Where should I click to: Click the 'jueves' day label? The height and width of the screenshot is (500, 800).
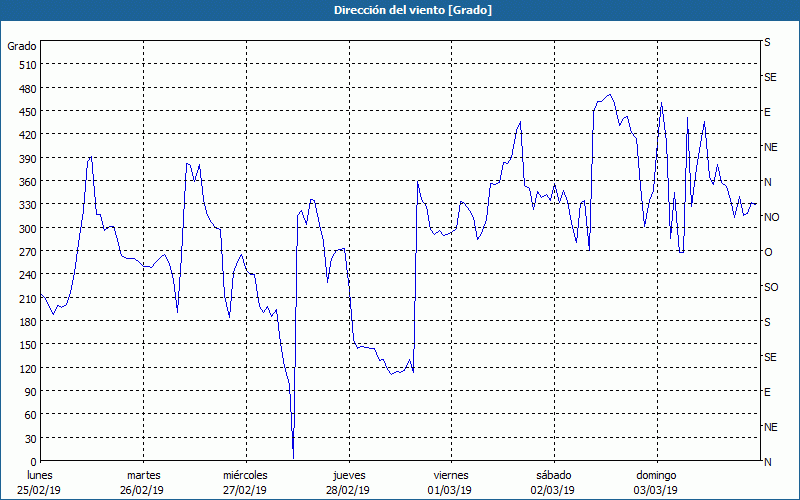pos(349,475)
